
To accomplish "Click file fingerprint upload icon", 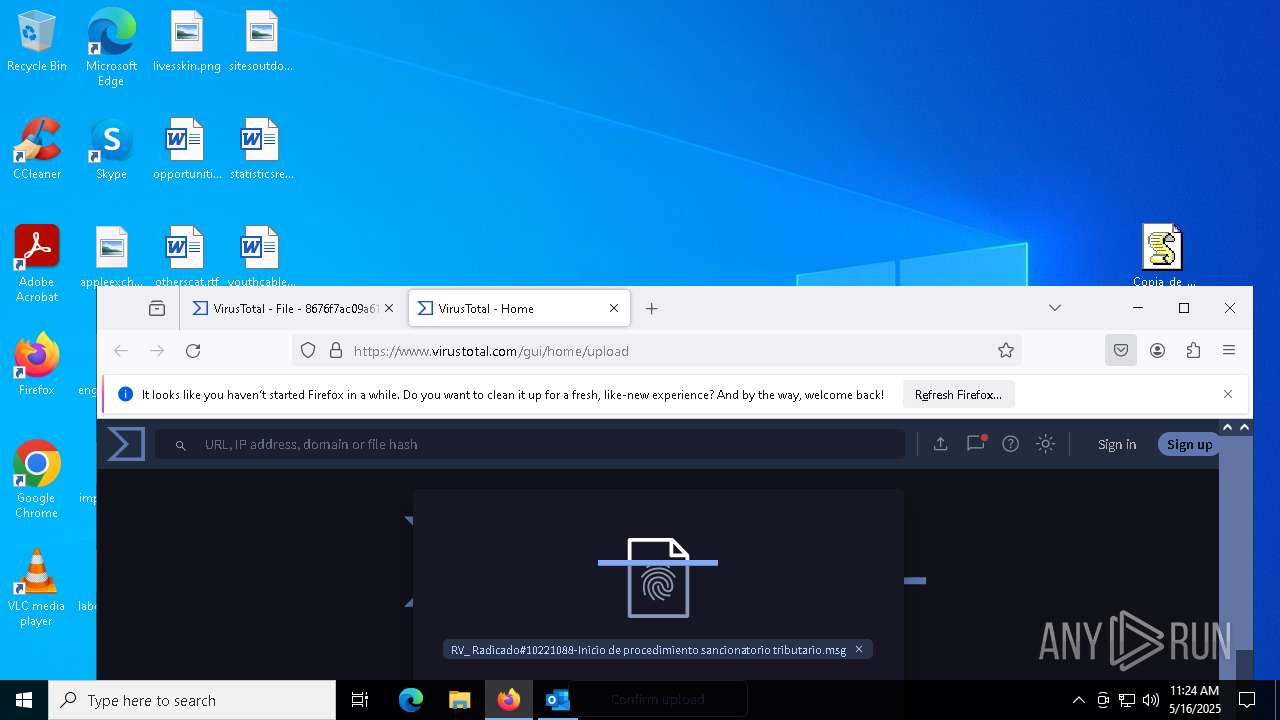I will coord(658,578).
